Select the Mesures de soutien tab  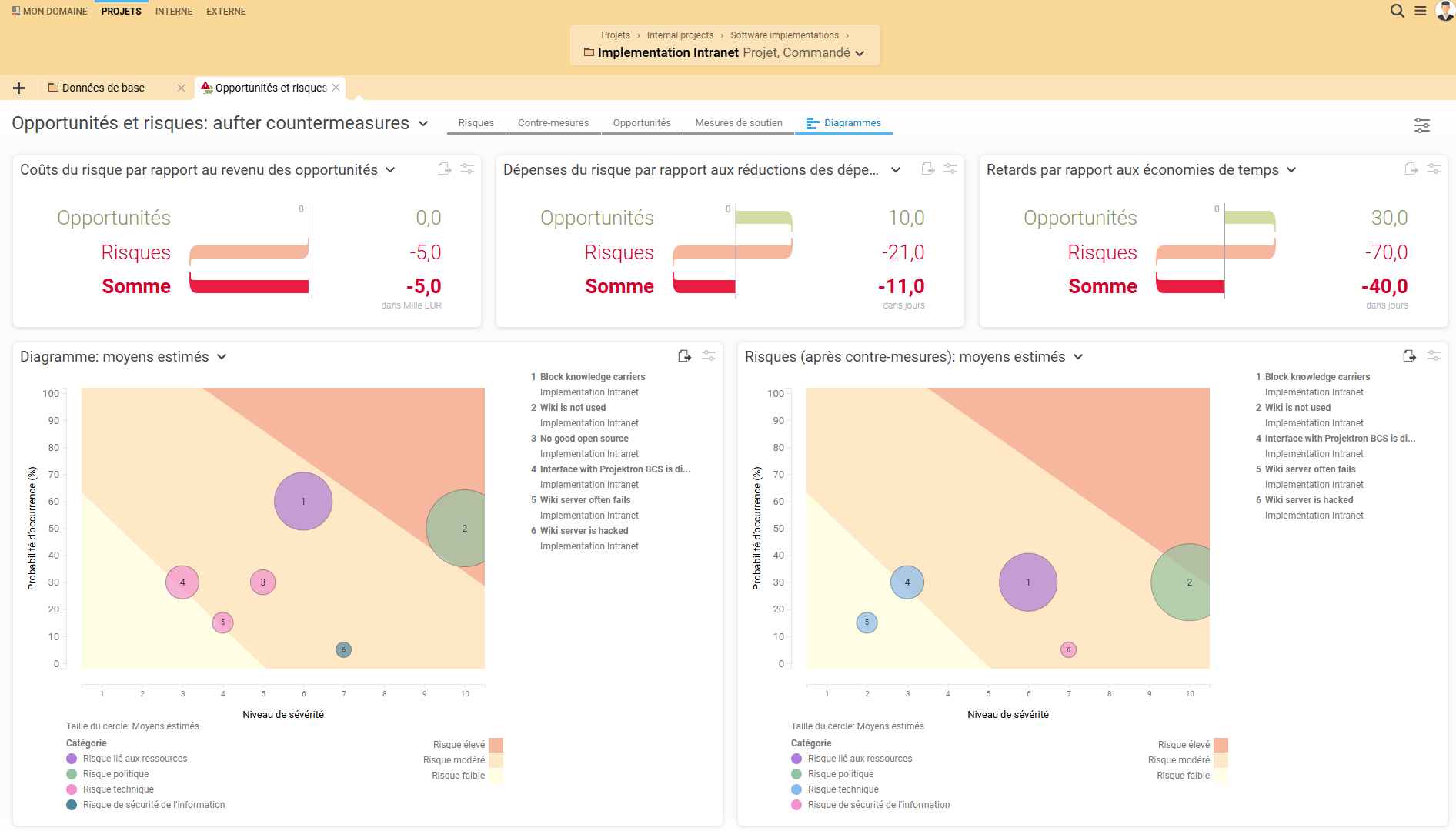click(738, 123)
